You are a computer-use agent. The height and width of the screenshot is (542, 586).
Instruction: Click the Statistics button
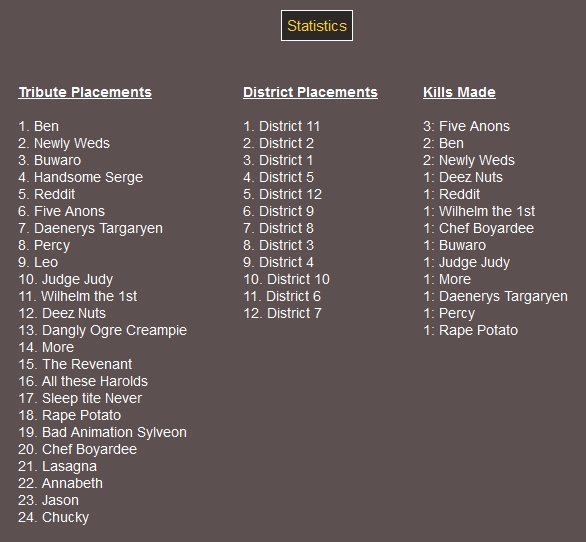pyautogui.click(x=317, y=26)
